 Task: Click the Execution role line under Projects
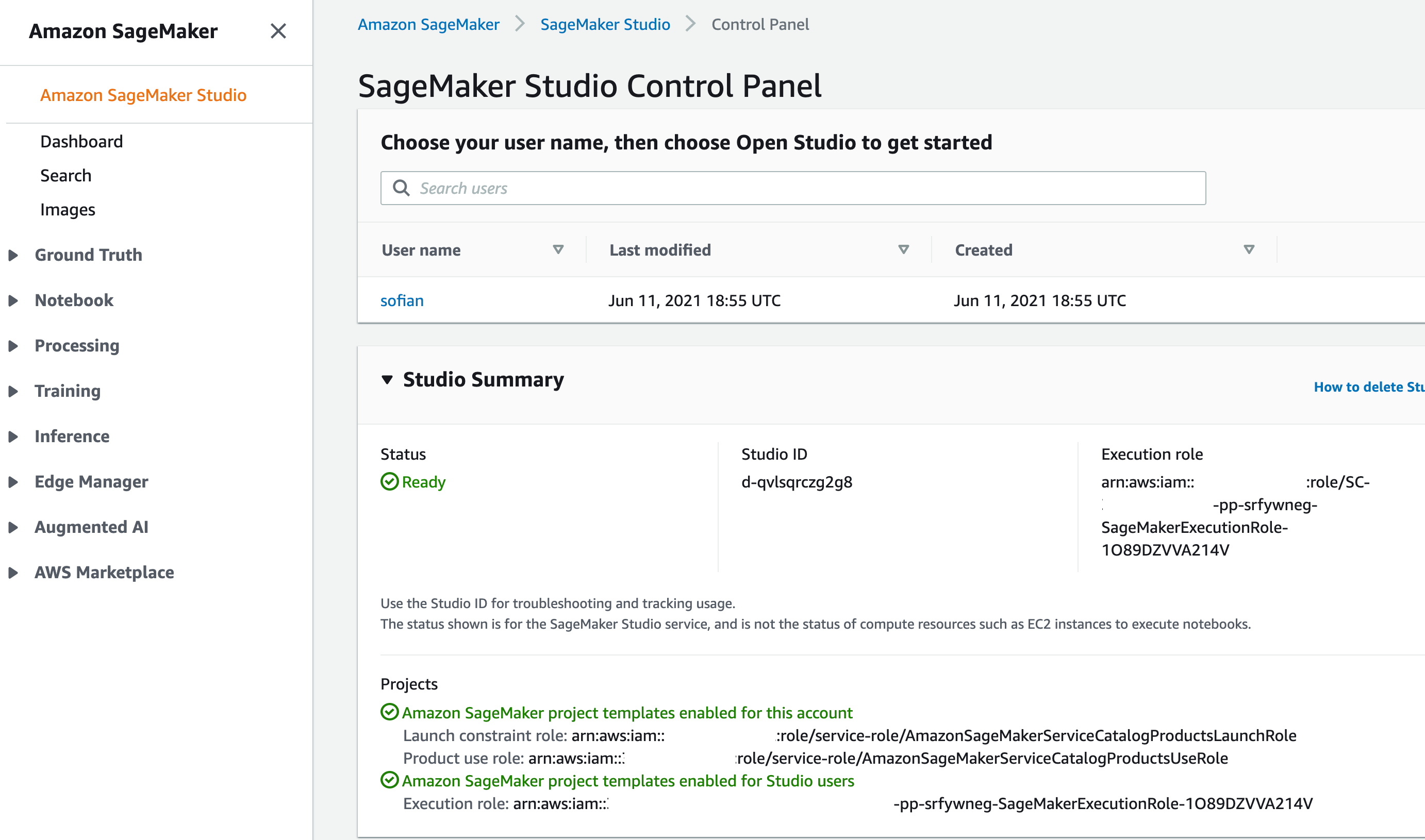point(858,803)
